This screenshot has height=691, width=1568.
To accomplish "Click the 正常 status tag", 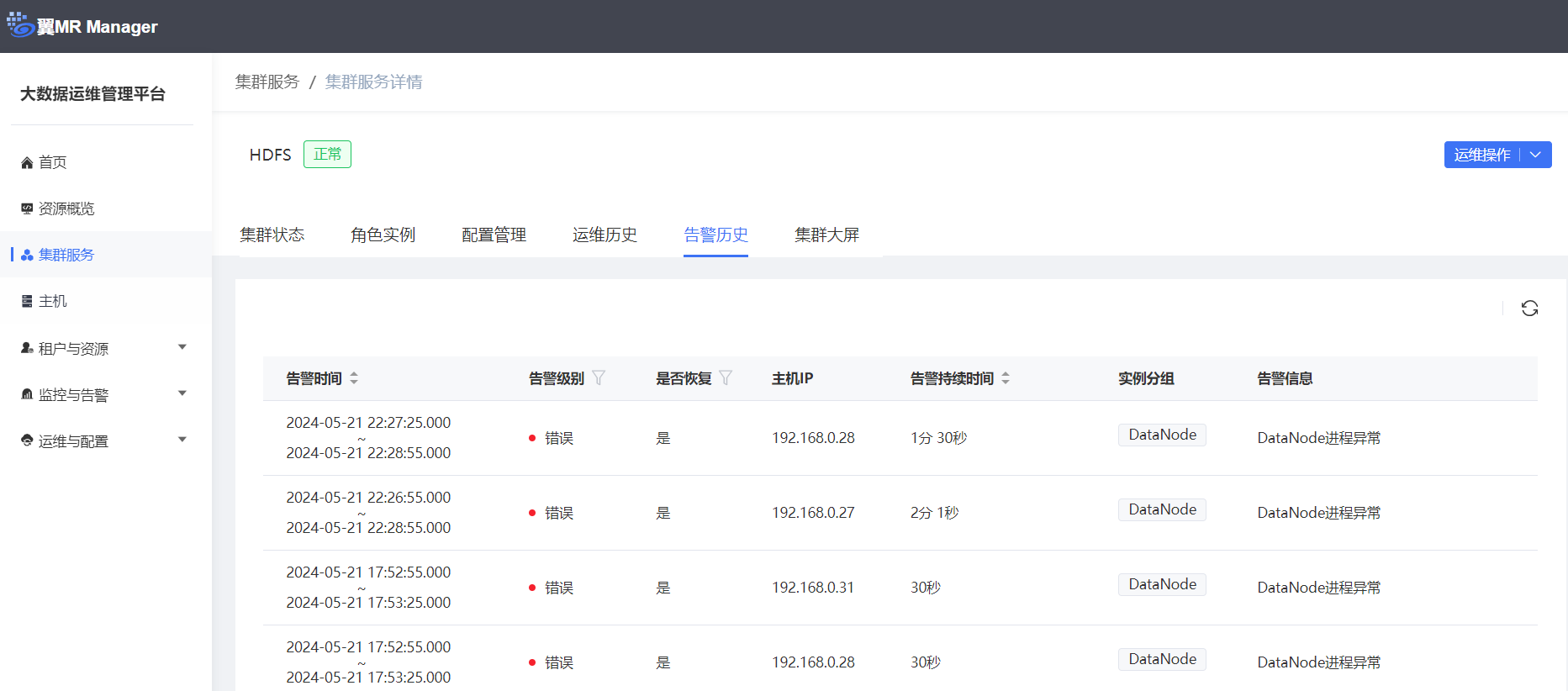I will 327,155.
